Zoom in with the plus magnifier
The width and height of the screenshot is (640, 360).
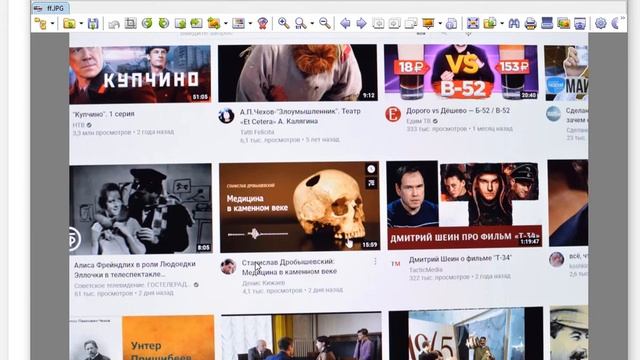[x=283, y=24]
